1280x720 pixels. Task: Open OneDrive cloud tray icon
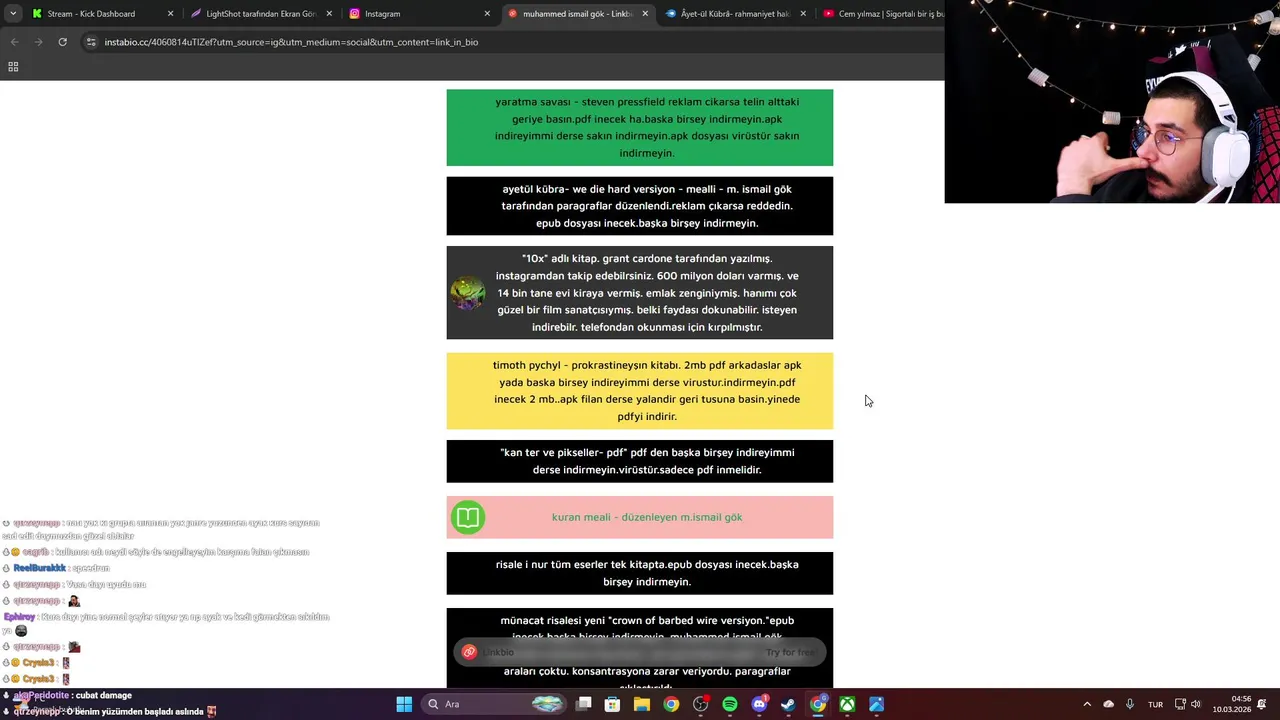[x=1108, y=704]
